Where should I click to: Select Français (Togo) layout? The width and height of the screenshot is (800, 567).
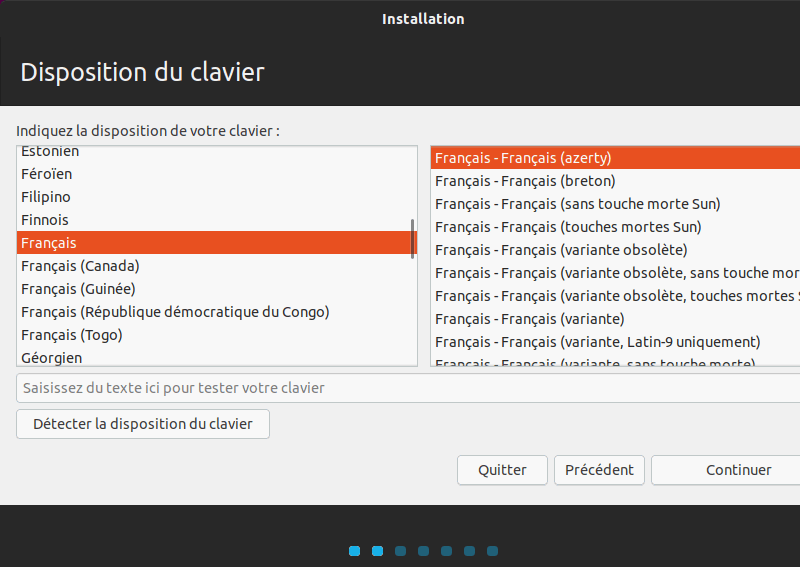71,335
